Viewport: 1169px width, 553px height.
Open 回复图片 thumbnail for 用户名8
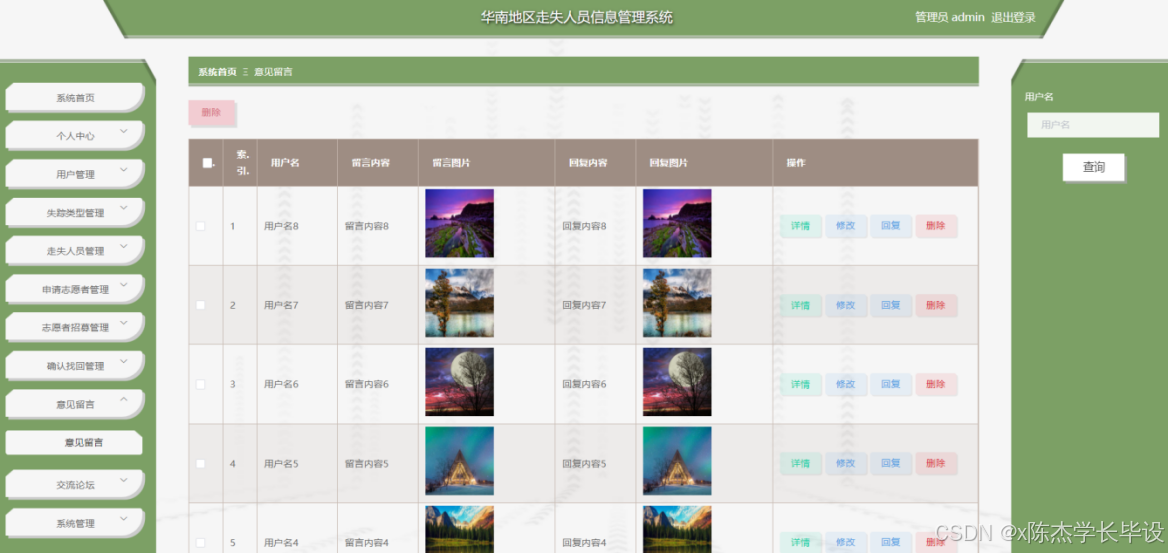pyautogui.click(x=677, y=223)
